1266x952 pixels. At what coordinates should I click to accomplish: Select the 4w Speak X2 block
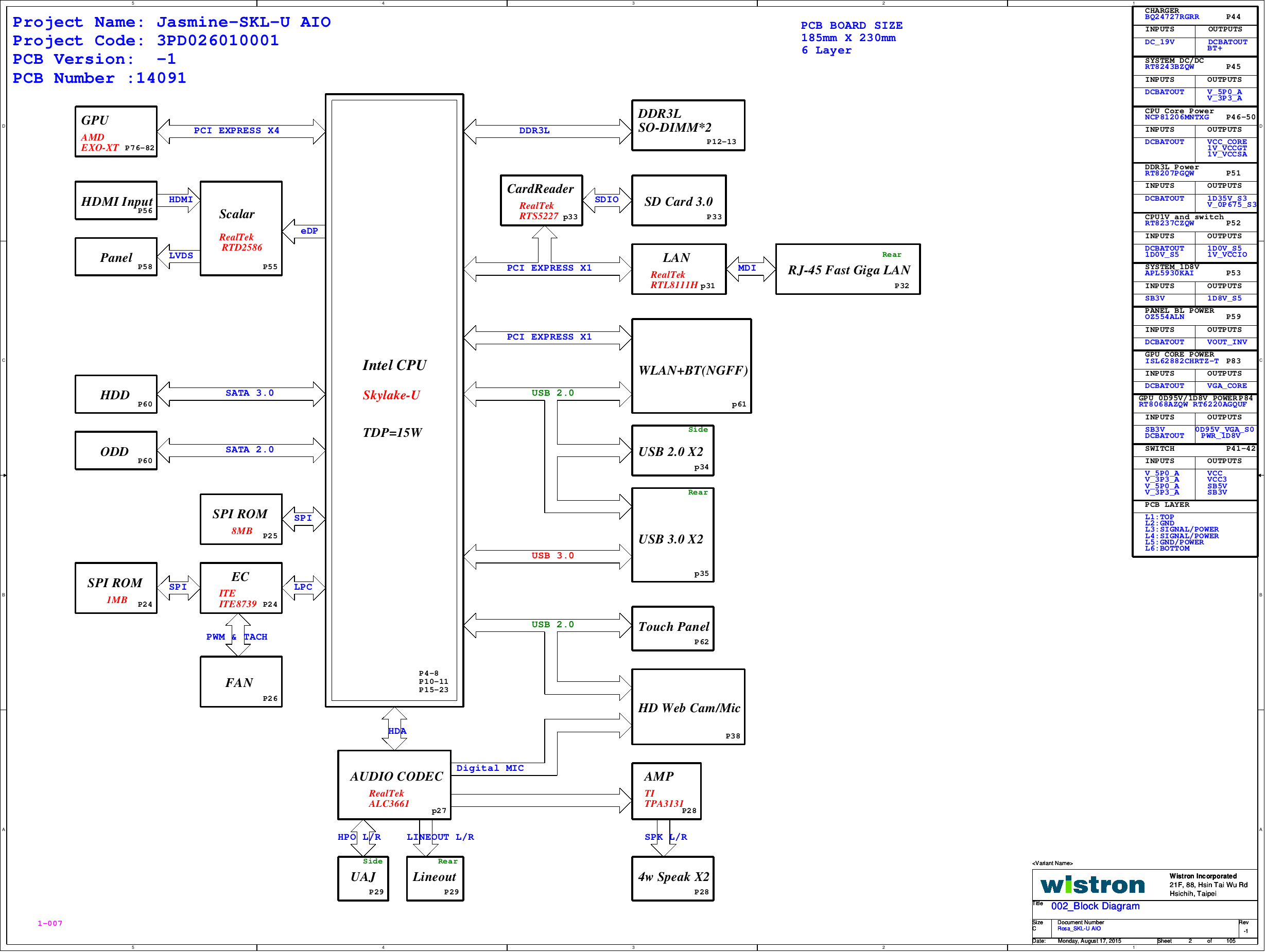coord(672,879)
